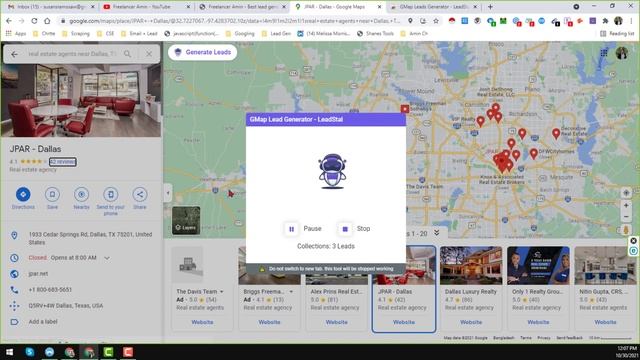
Task: Save the JPAR - Dallas place
Action: [x=52, y=194]
